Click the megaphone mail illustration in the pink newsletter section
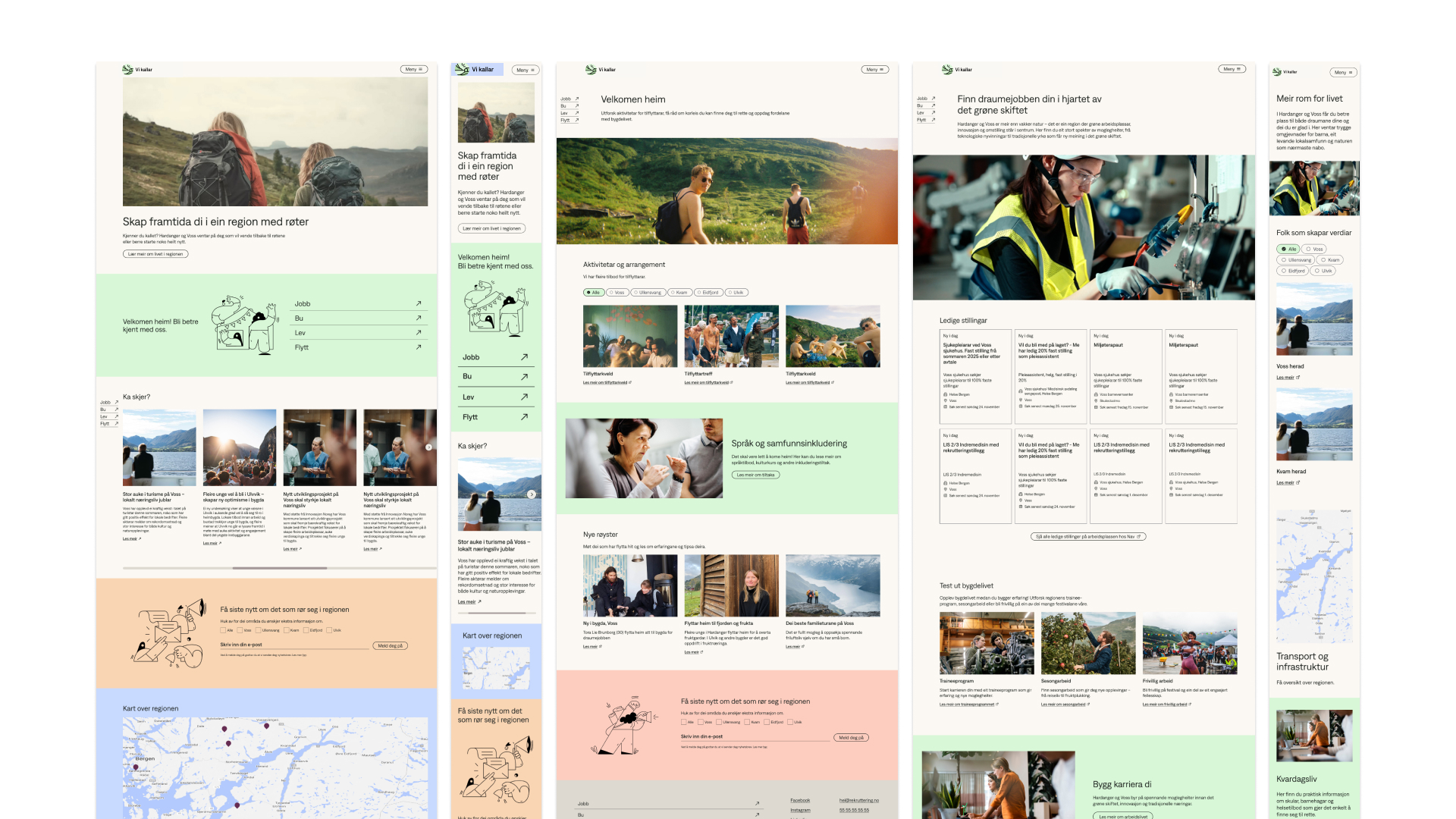1456x819 pixels. [623, 726]
